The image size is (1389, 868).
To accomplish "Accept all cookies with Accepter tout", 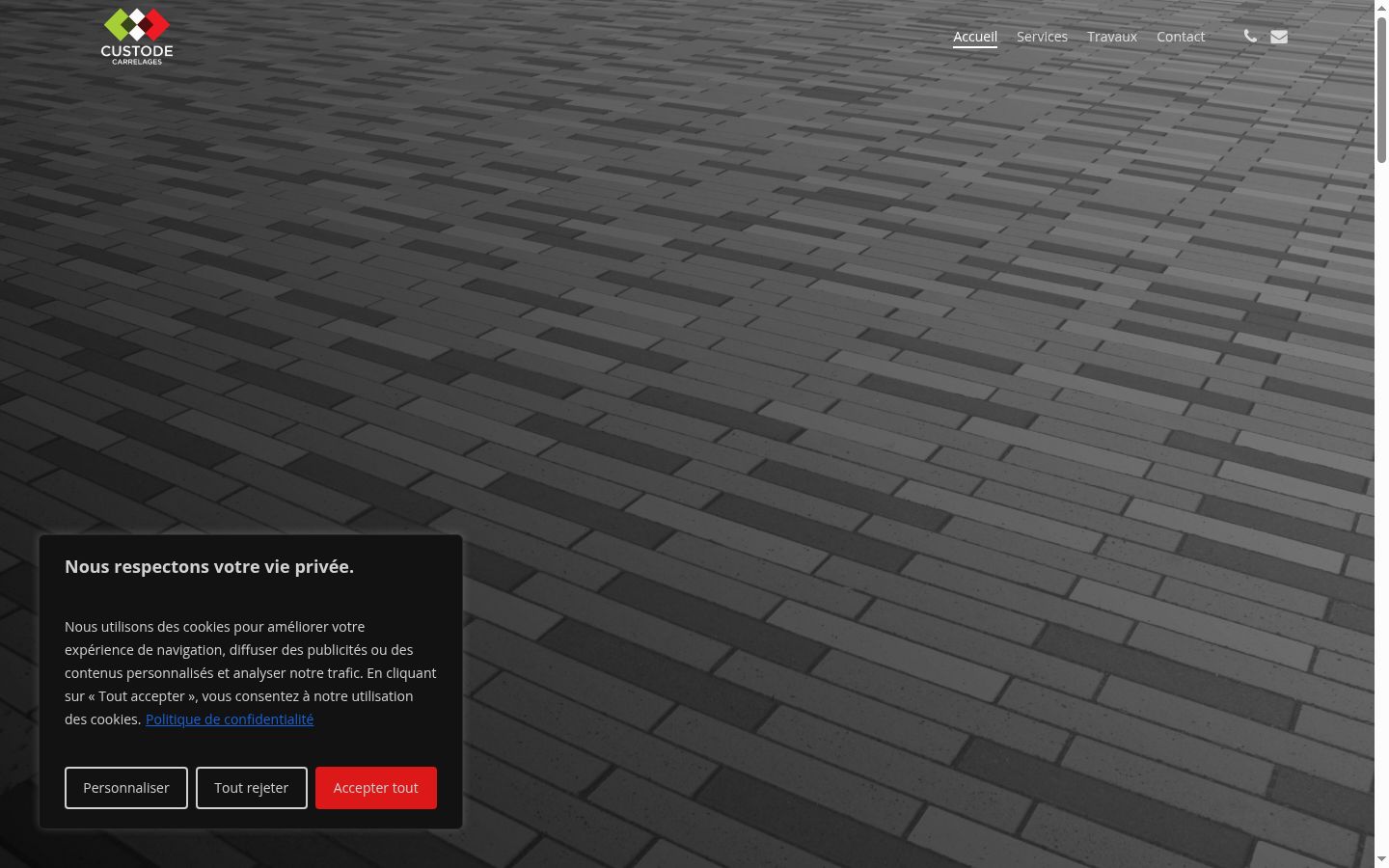I will pos(376,788).
